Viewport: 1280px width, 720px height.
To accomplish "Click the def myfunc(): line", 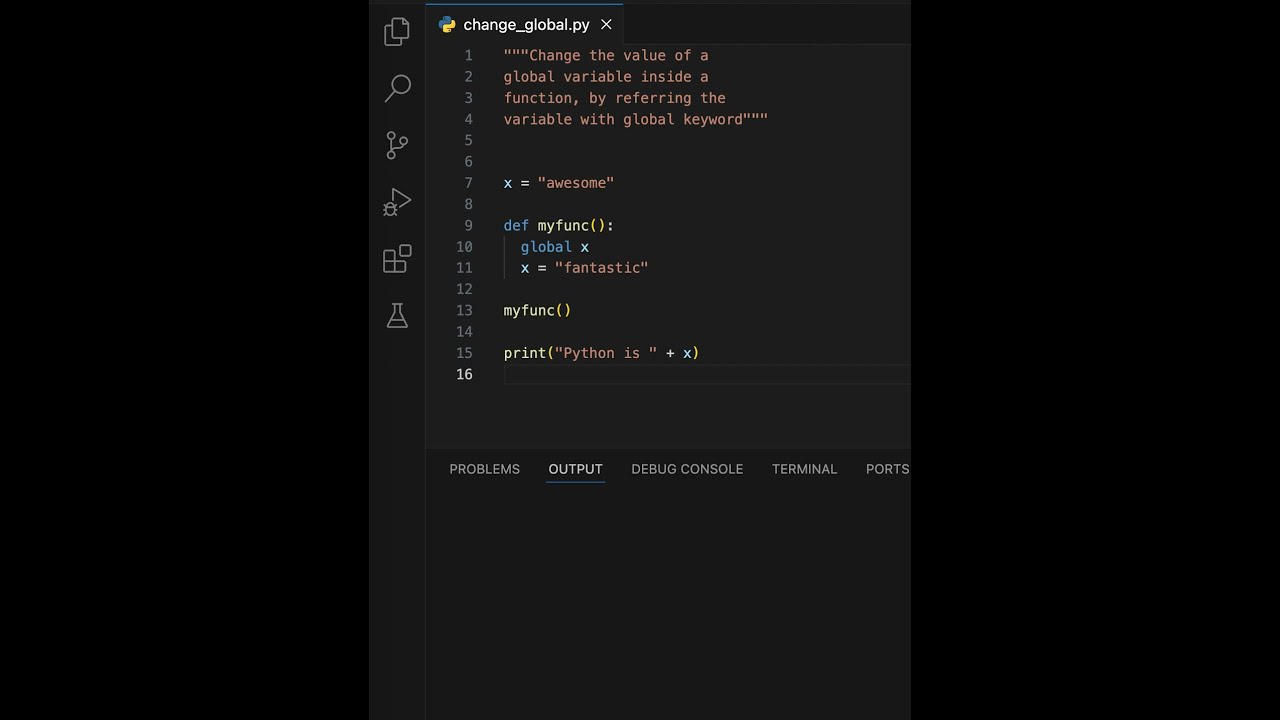I will (x=559, y=226).
